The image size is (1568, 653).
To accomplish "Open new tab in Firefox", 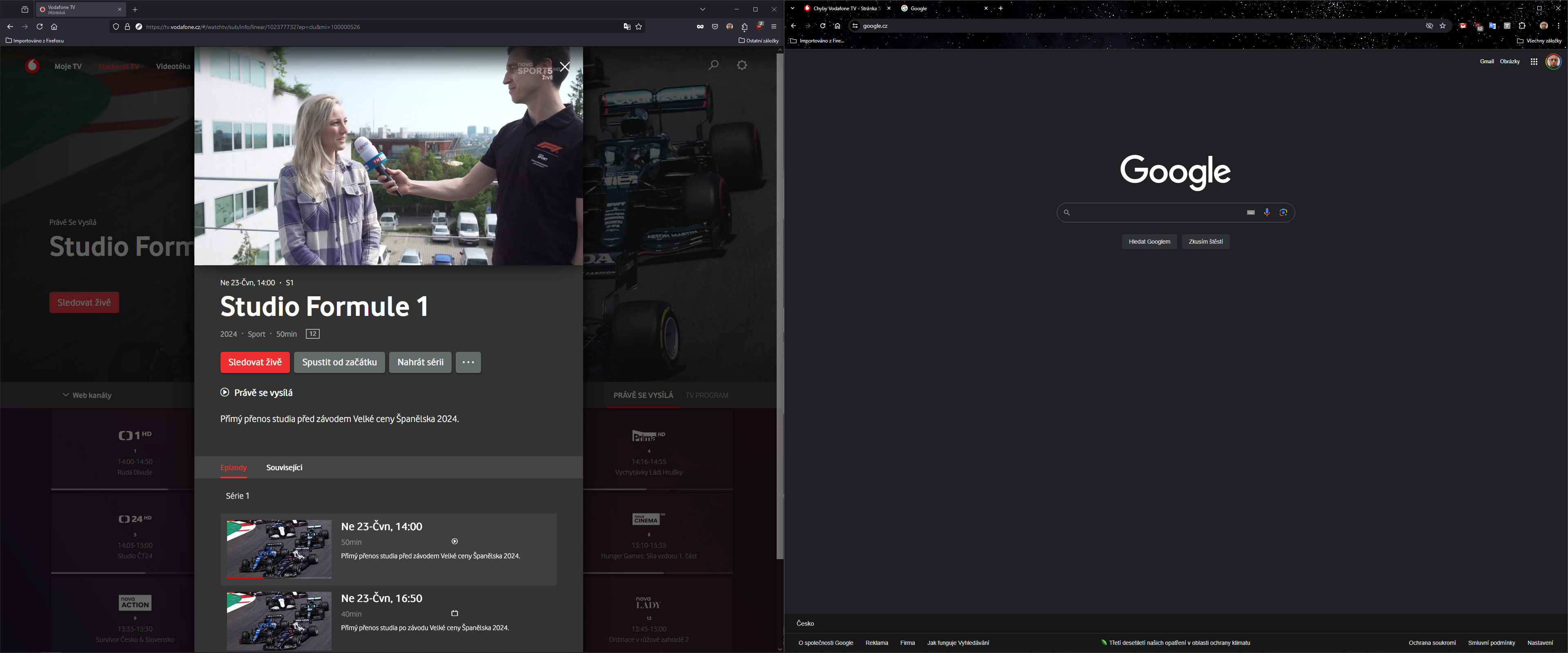I will point(135,10).
